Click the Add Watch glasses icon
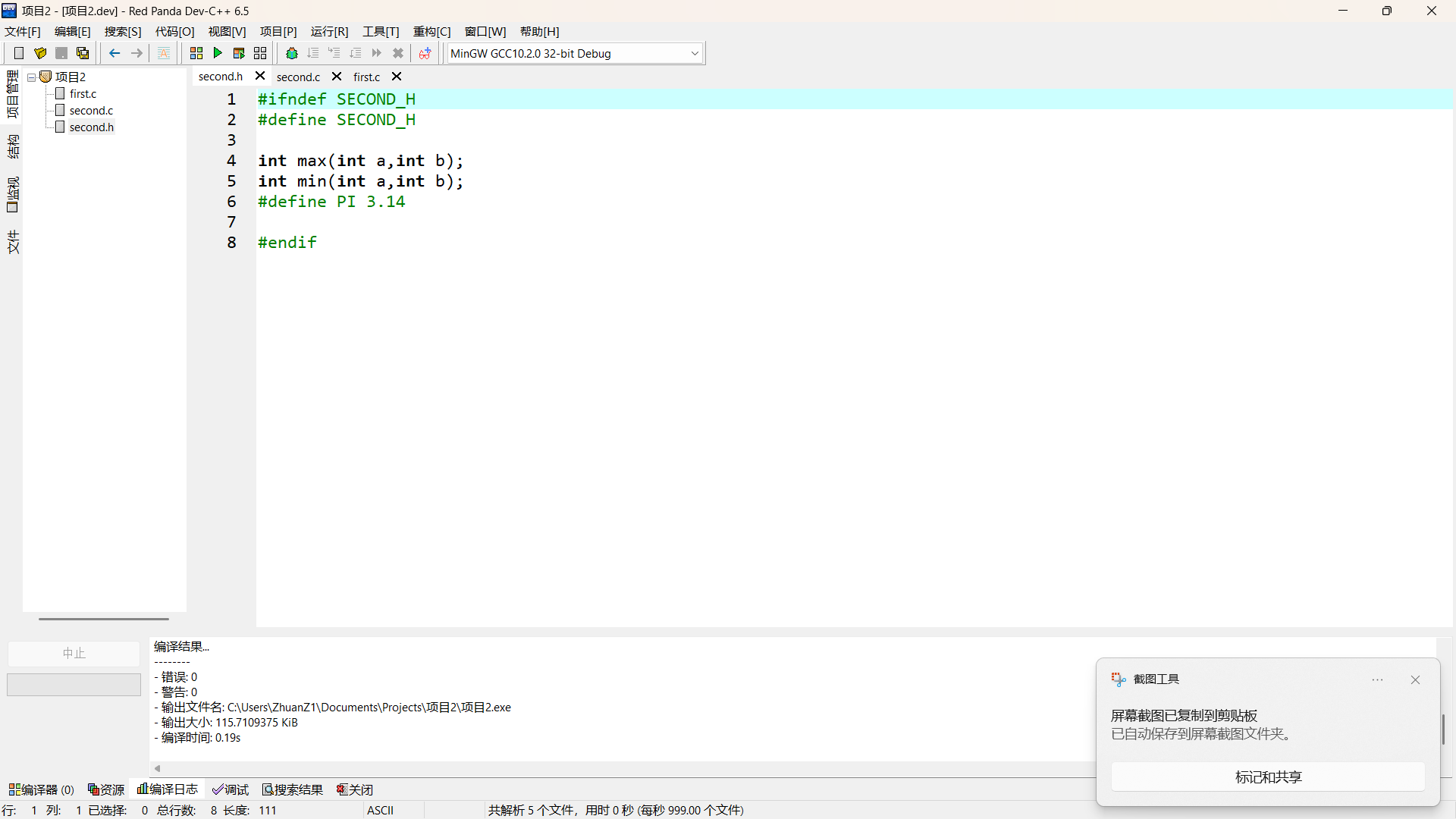1456x819 pixels. point(425,53)
